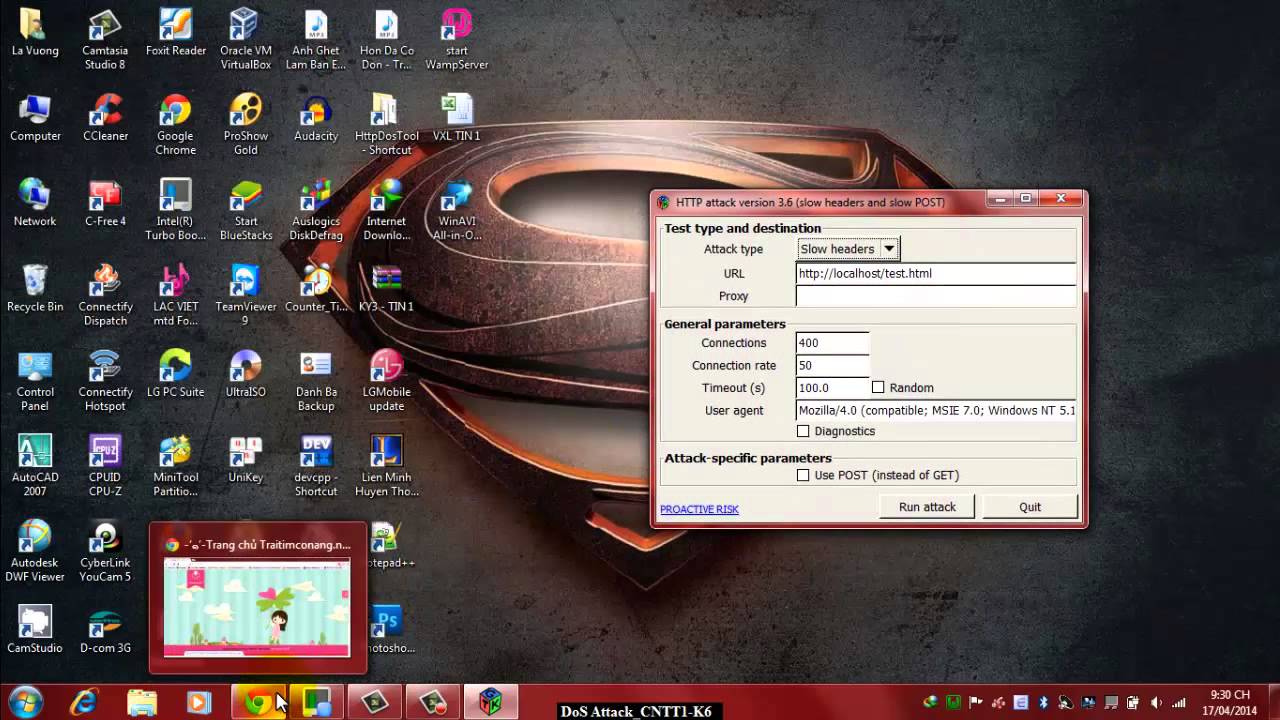This screenshot has width=1280, height=720.
Task: Select the UltraISO desktop icon
Action: click(246, 376)
